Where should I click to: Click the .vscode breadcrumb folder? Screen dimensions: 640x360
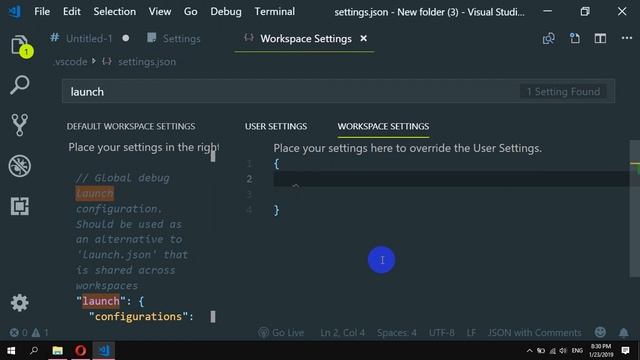click(70, 62)
